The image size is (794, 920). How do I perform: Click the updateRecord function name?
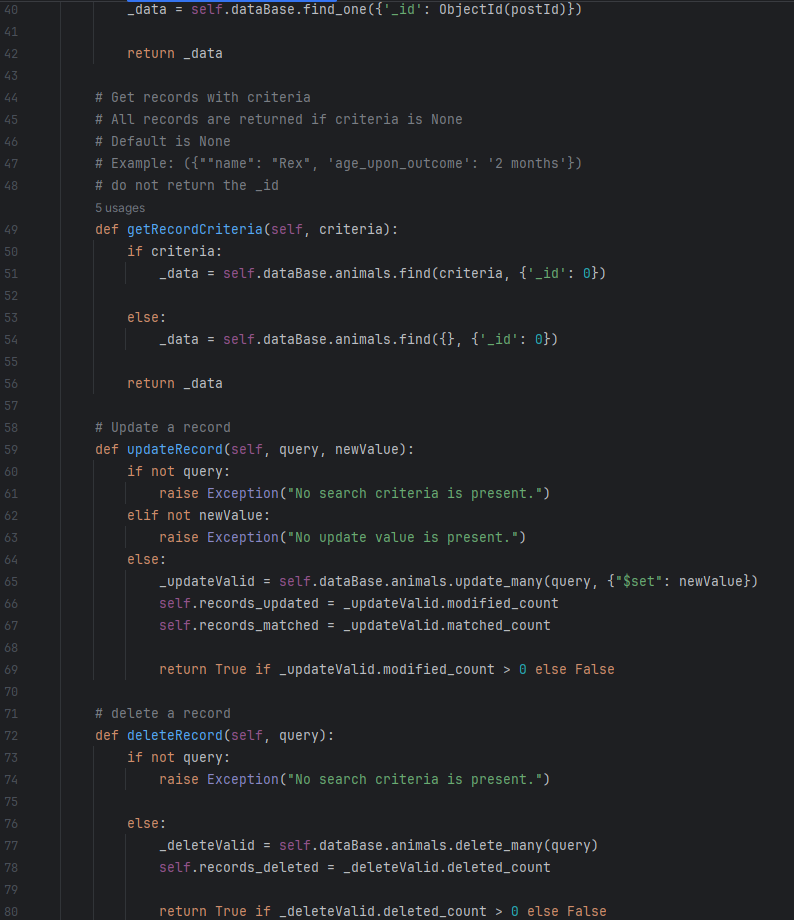click(x=175, y=449)
